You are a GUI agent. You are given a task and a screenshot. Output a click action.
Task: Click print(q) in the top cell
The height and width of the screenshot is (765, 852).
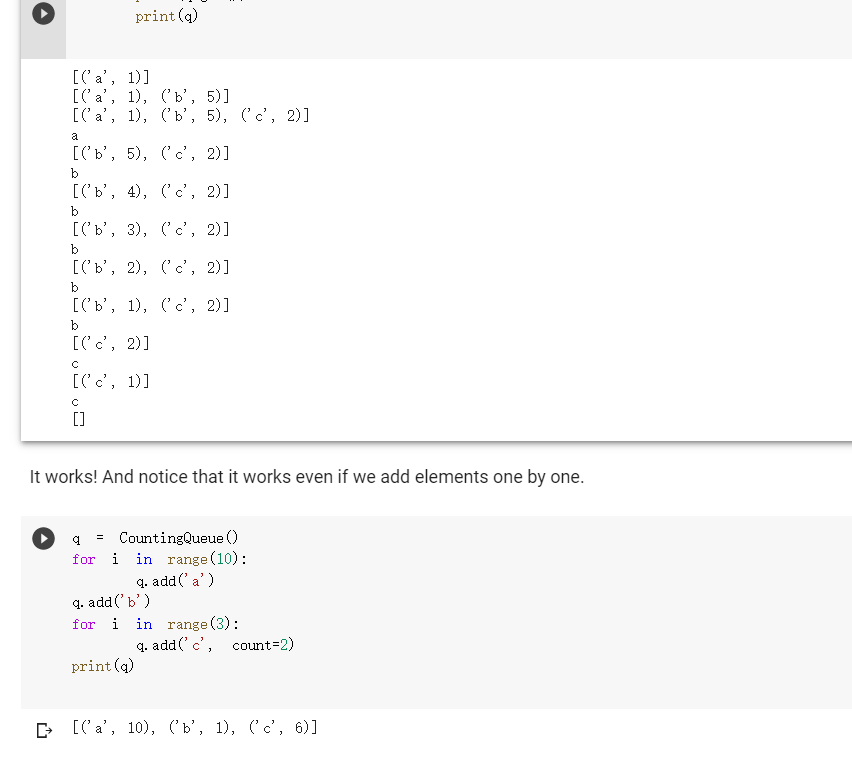coord(167,16)
